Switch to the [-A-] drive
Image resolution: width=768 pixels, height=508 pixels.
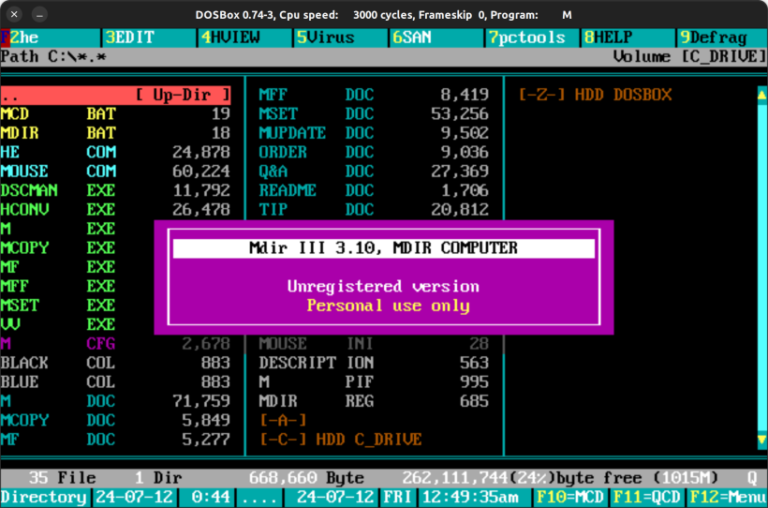point(283,420)
